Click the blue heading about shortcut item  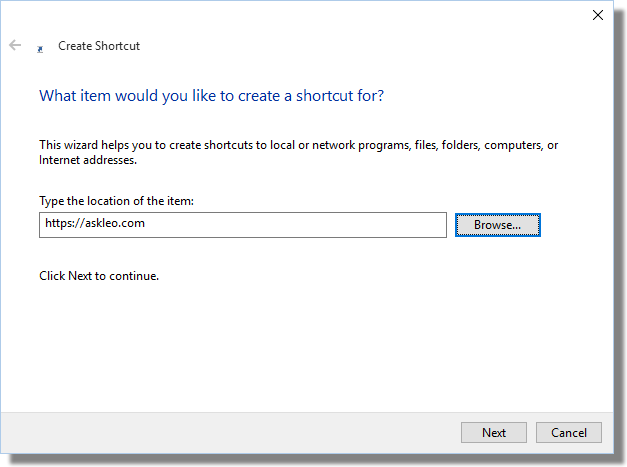[x=212, y=96]
